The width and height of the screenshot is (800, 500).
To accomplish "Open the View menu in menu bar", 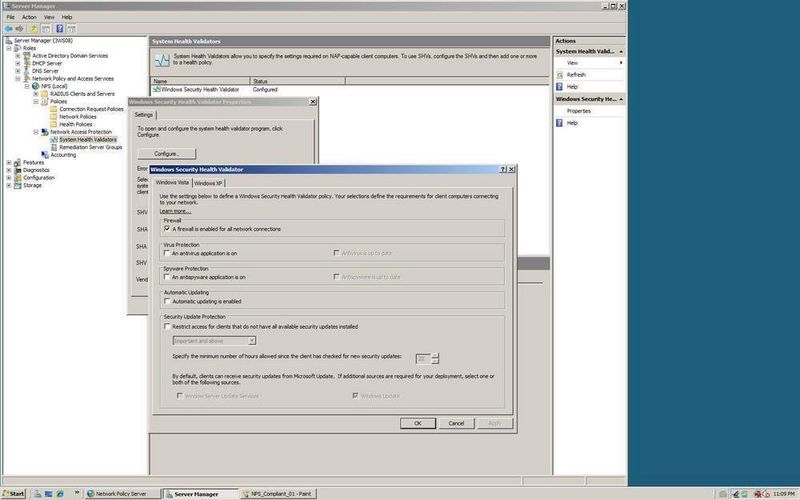I will pos(49,17).
